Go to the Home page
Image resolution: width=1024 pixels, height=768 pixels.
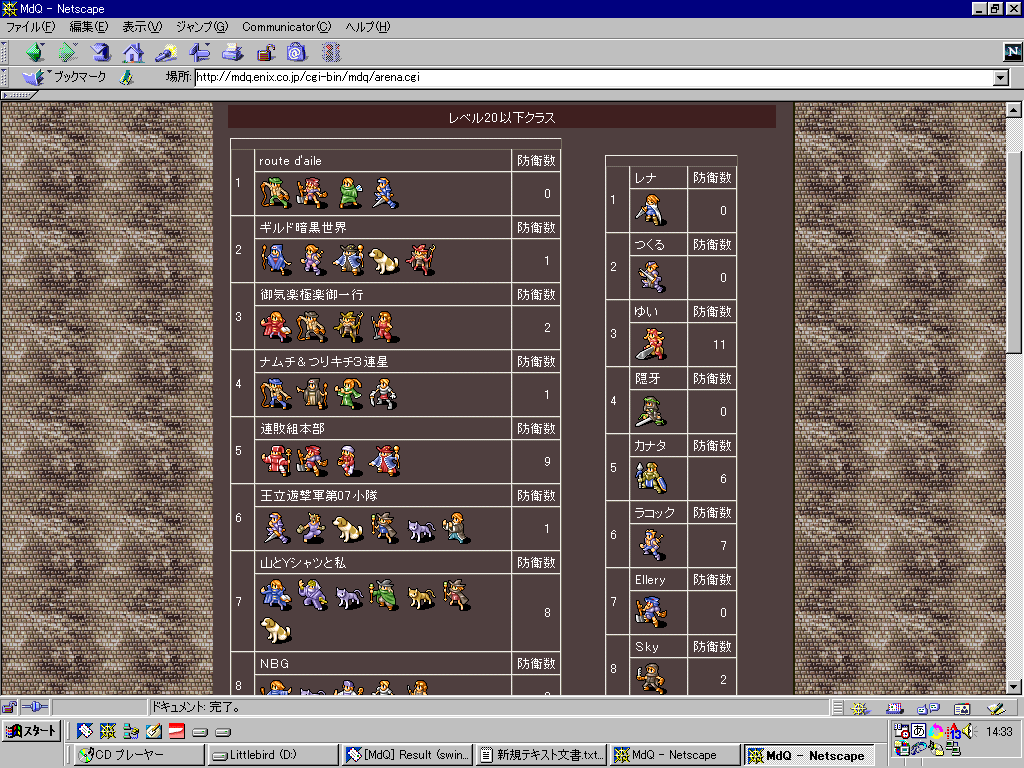pos(133,52)
